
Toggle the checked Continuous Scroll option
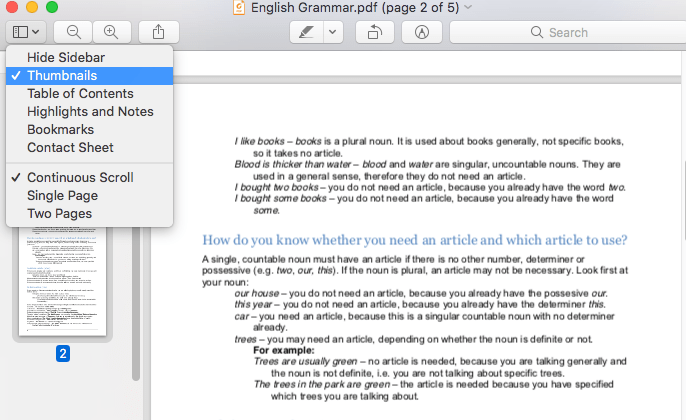[80, 178]
